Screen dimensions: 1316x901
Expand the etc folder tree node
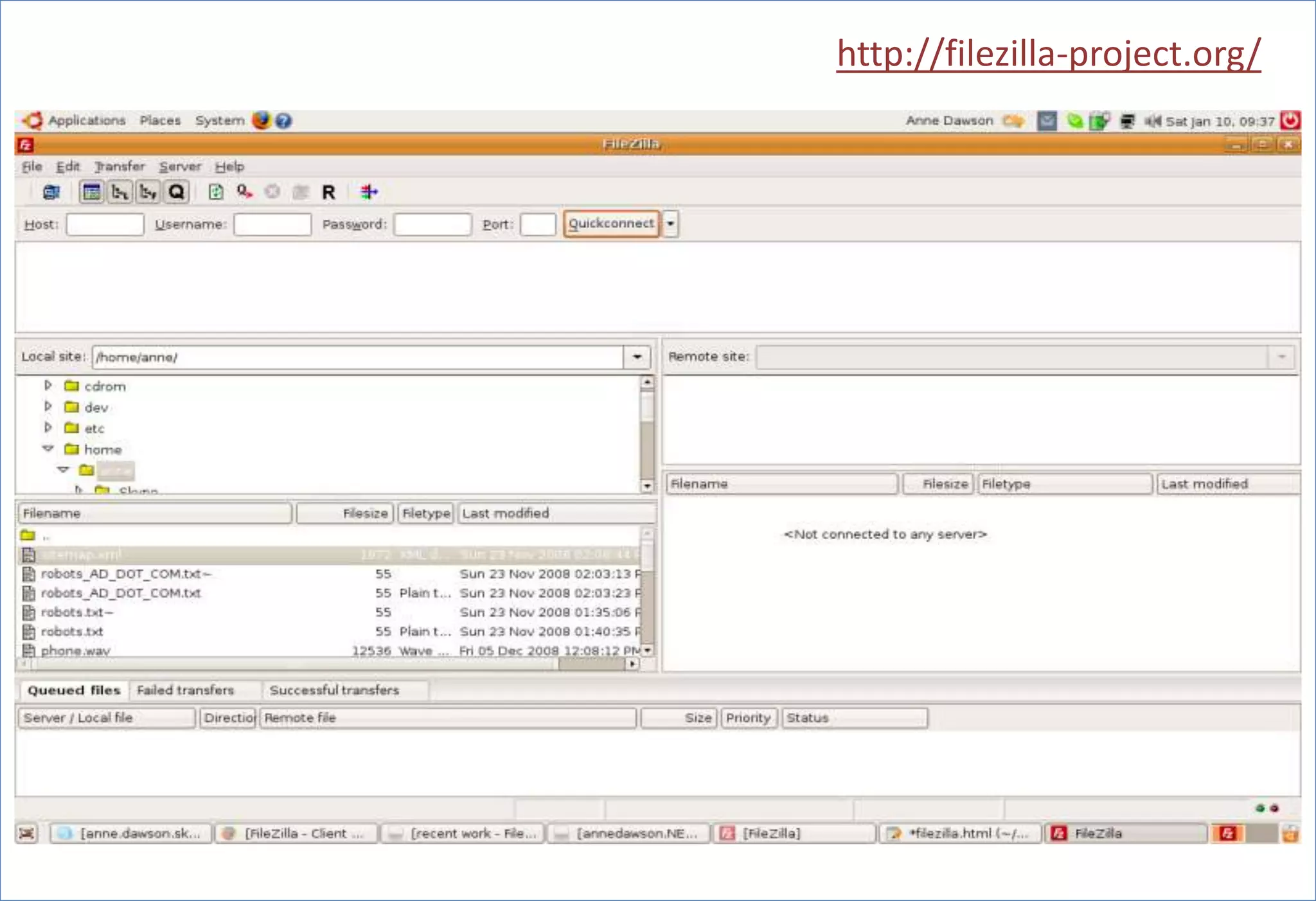(x=48, y=428)
